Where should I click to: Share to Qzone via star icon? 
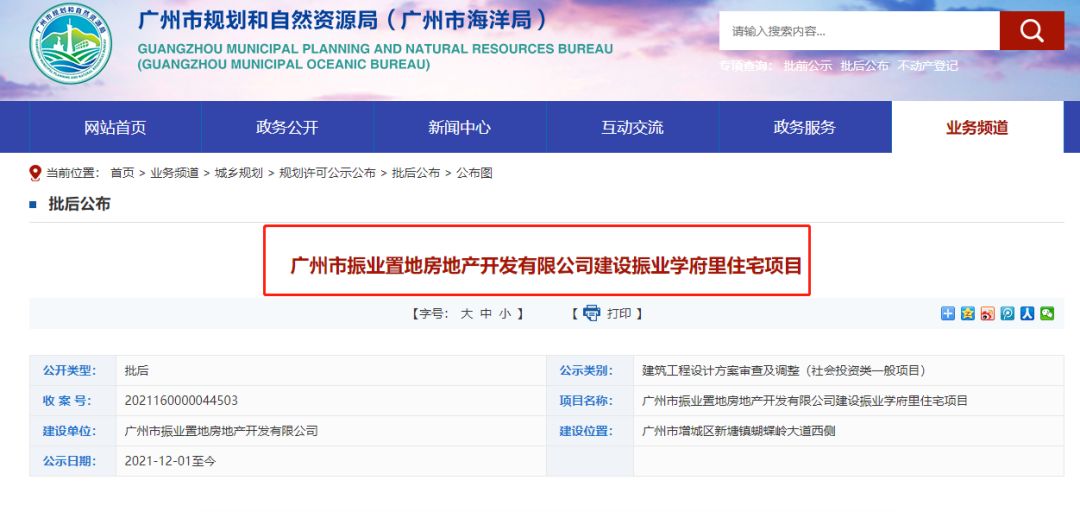click(x=967, y=313)
